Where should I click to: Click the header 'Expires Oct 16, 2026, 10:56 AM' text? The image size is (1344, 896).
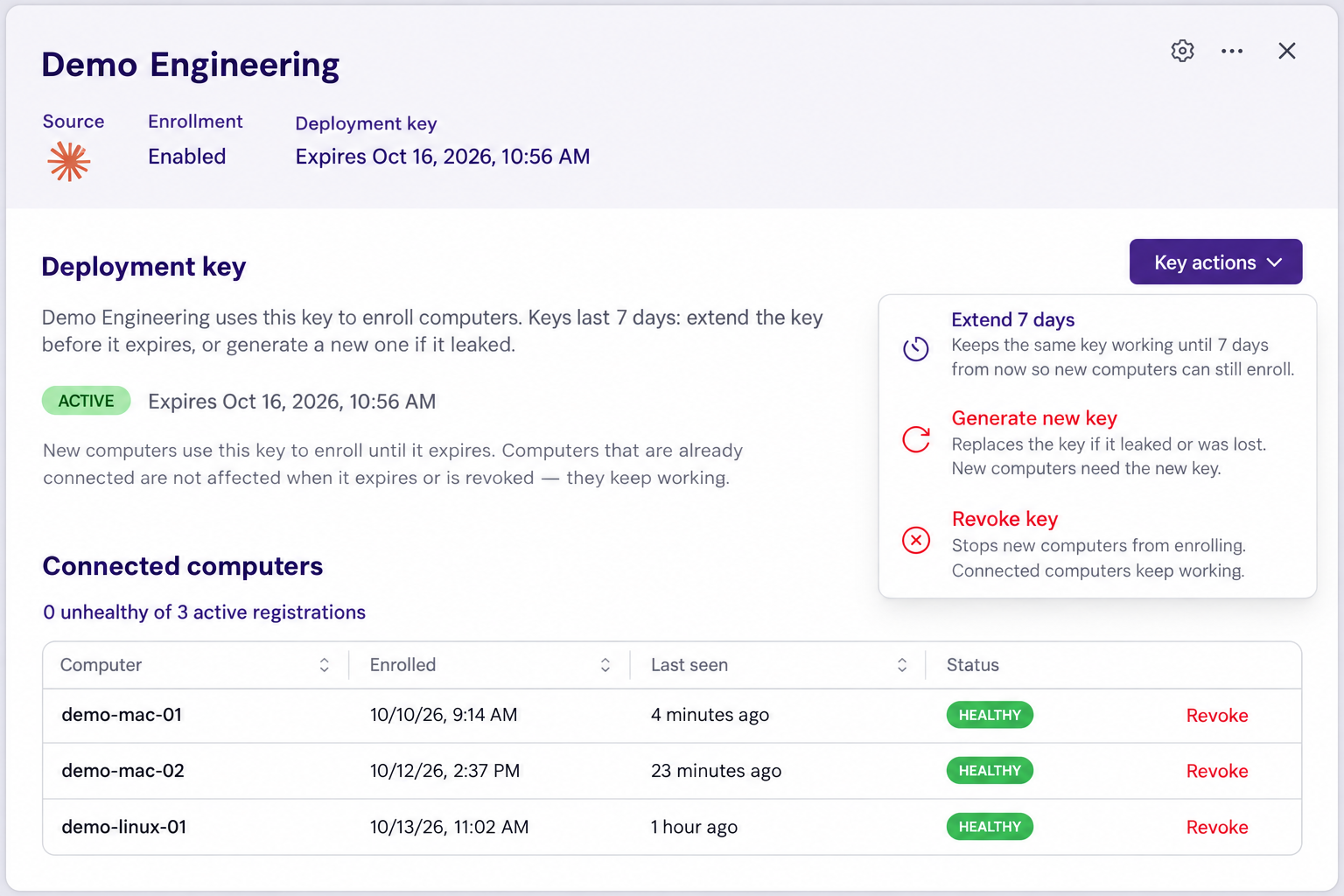[x=443, y=157]
